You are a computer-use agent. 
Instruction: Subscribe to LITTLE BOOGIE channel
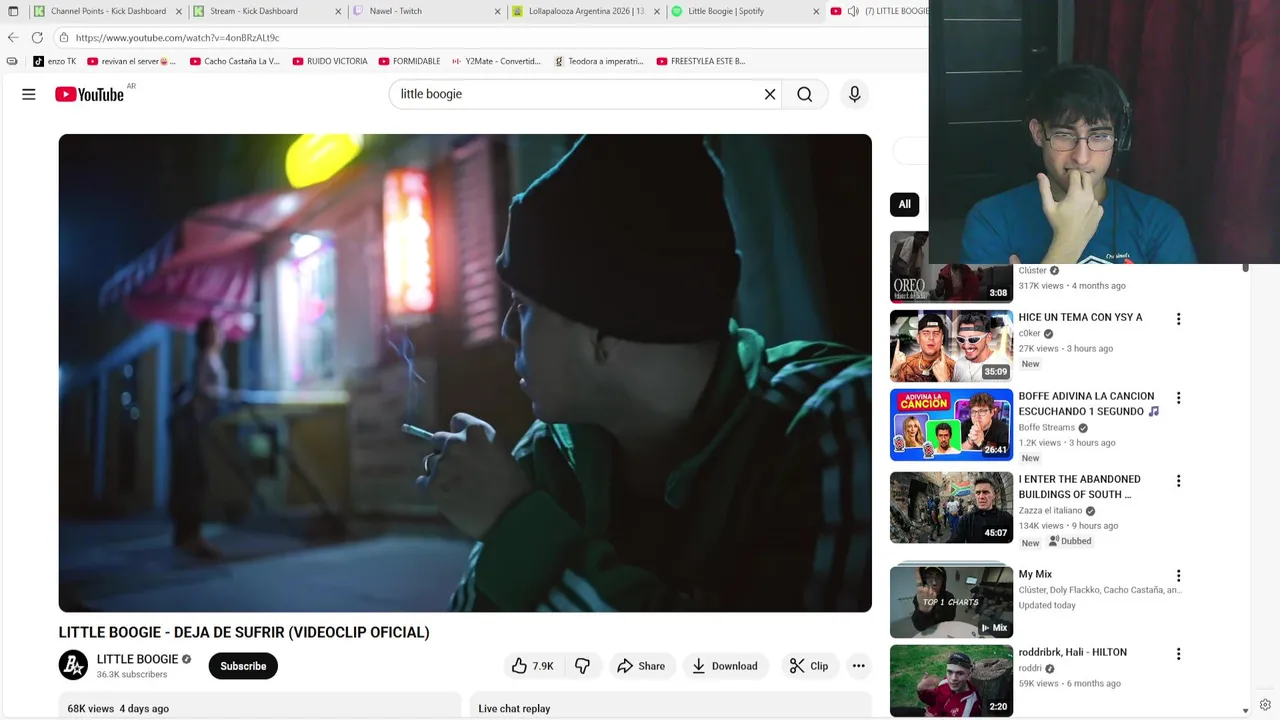(243, 666)
